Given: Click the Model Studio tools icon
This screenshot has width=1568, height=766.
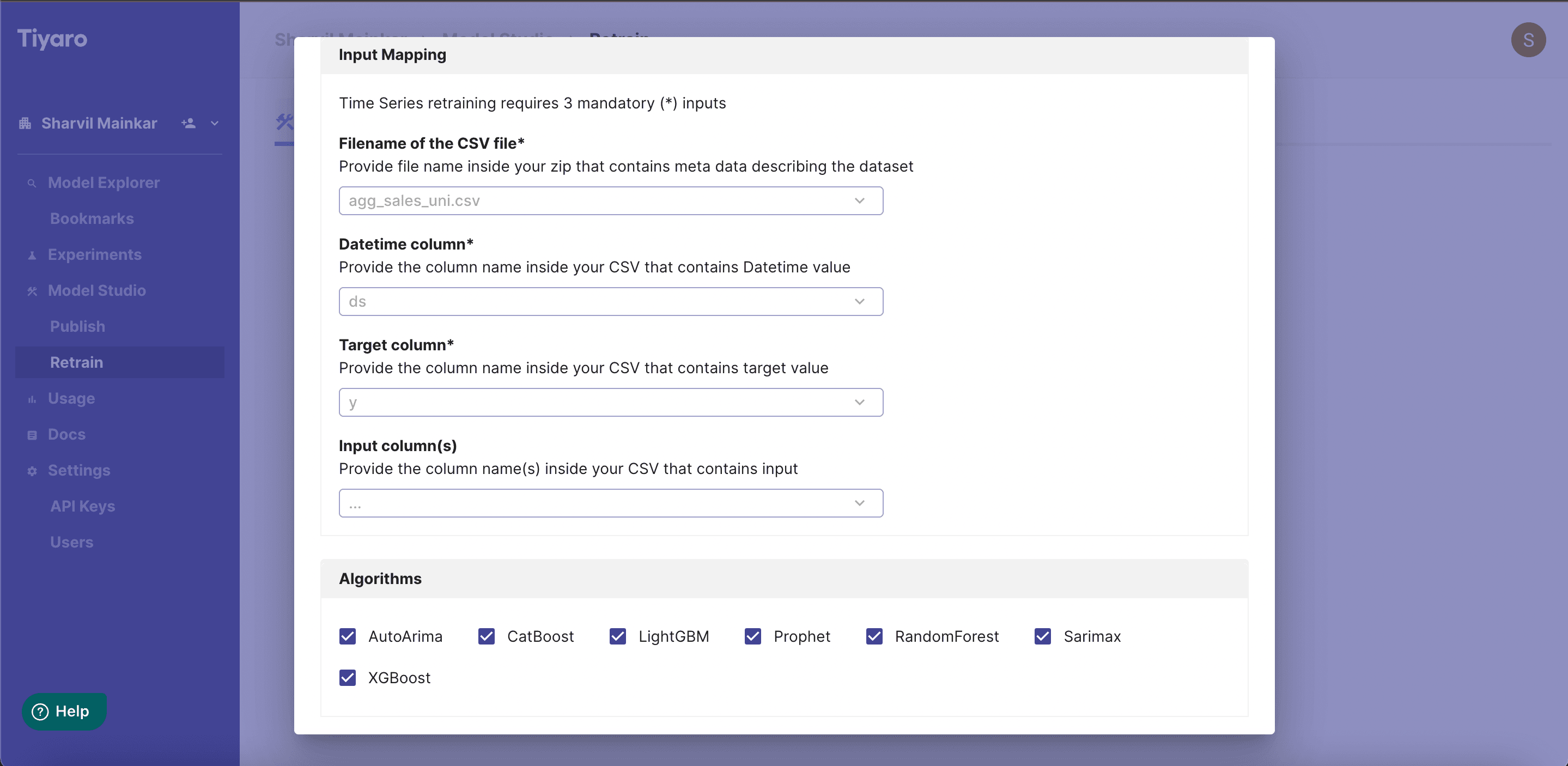Looking at the screenshot, I should coord(32,291).
